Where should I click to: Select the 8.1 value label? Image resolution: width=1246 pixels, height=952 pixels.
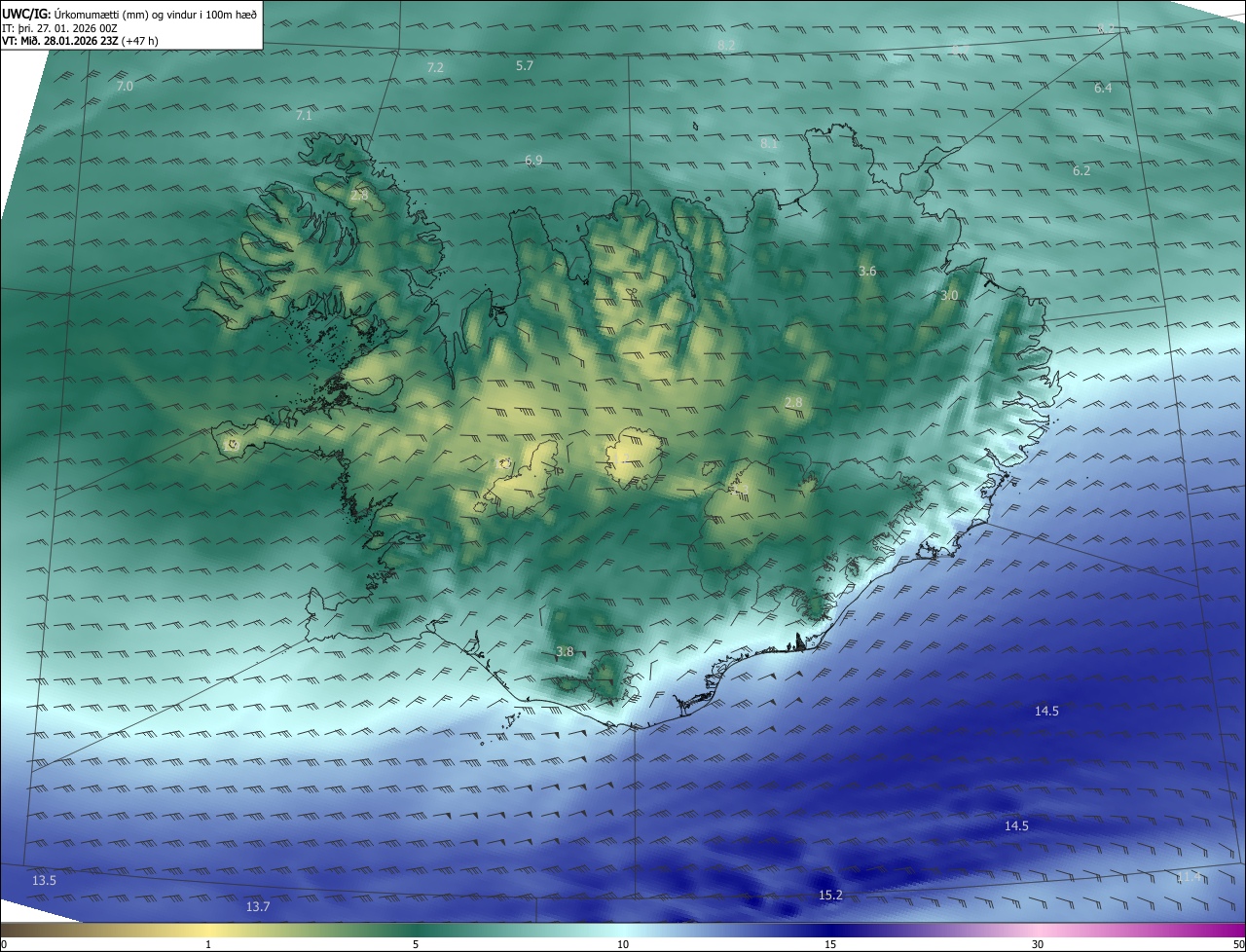pos(769,143)
